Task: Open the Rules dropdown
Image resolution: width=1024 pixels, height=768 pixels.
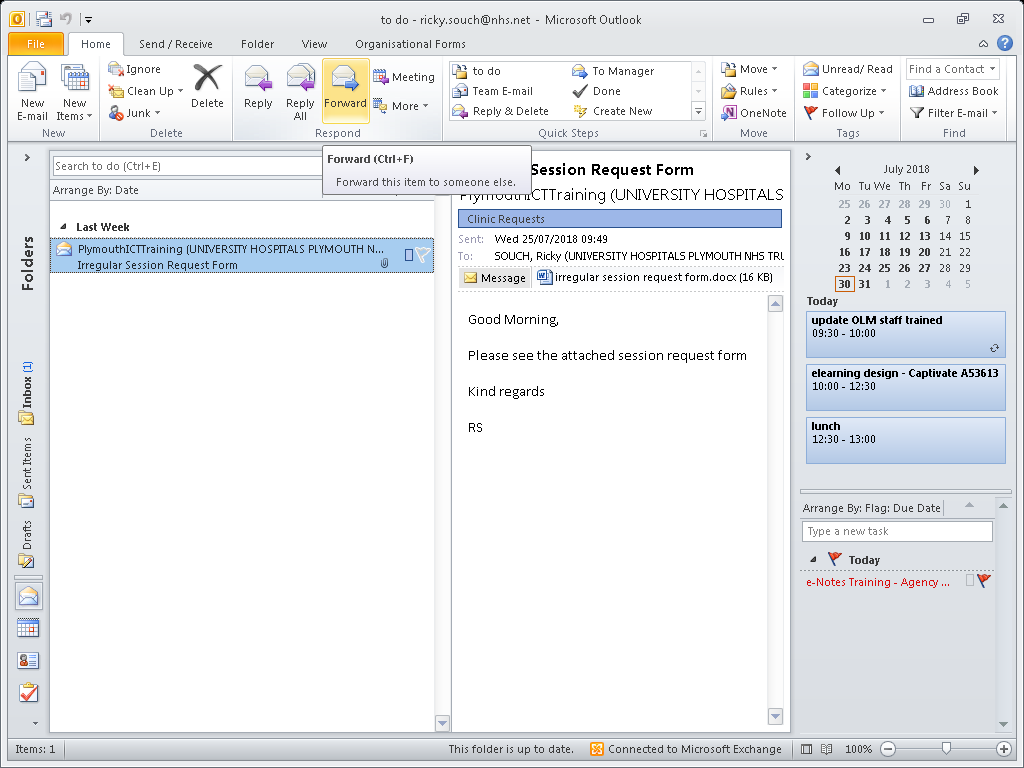Action: click(749, 91)
